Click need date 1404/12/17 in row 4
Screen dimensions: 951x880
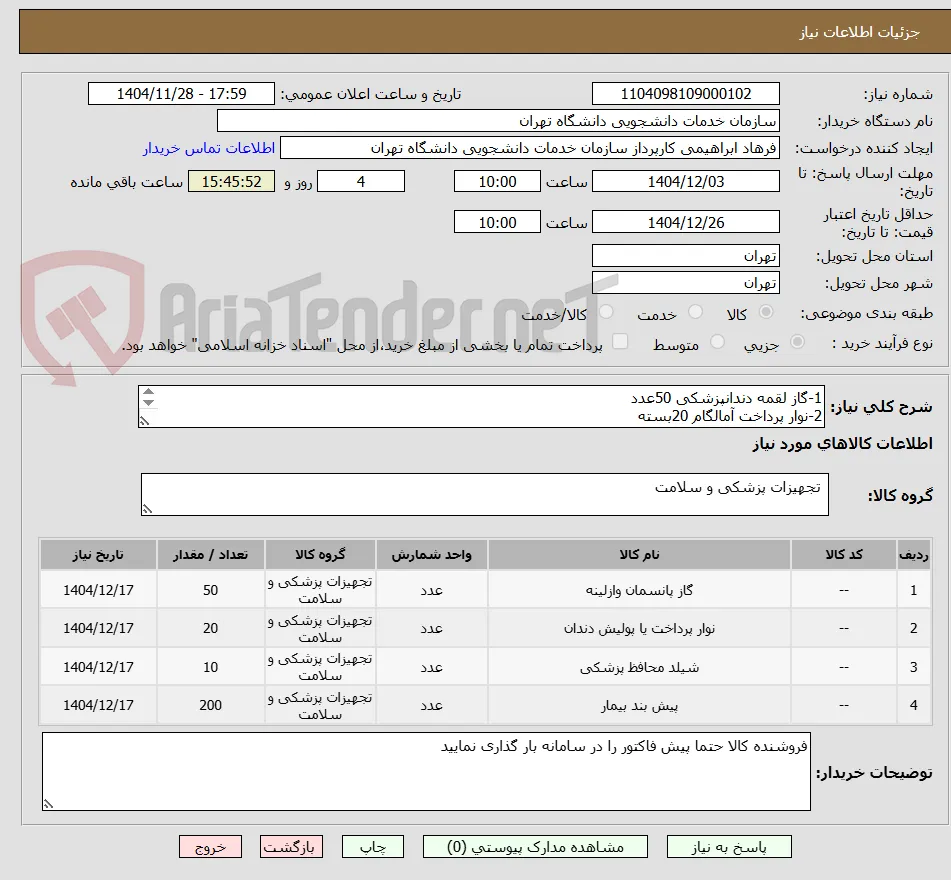98,705
